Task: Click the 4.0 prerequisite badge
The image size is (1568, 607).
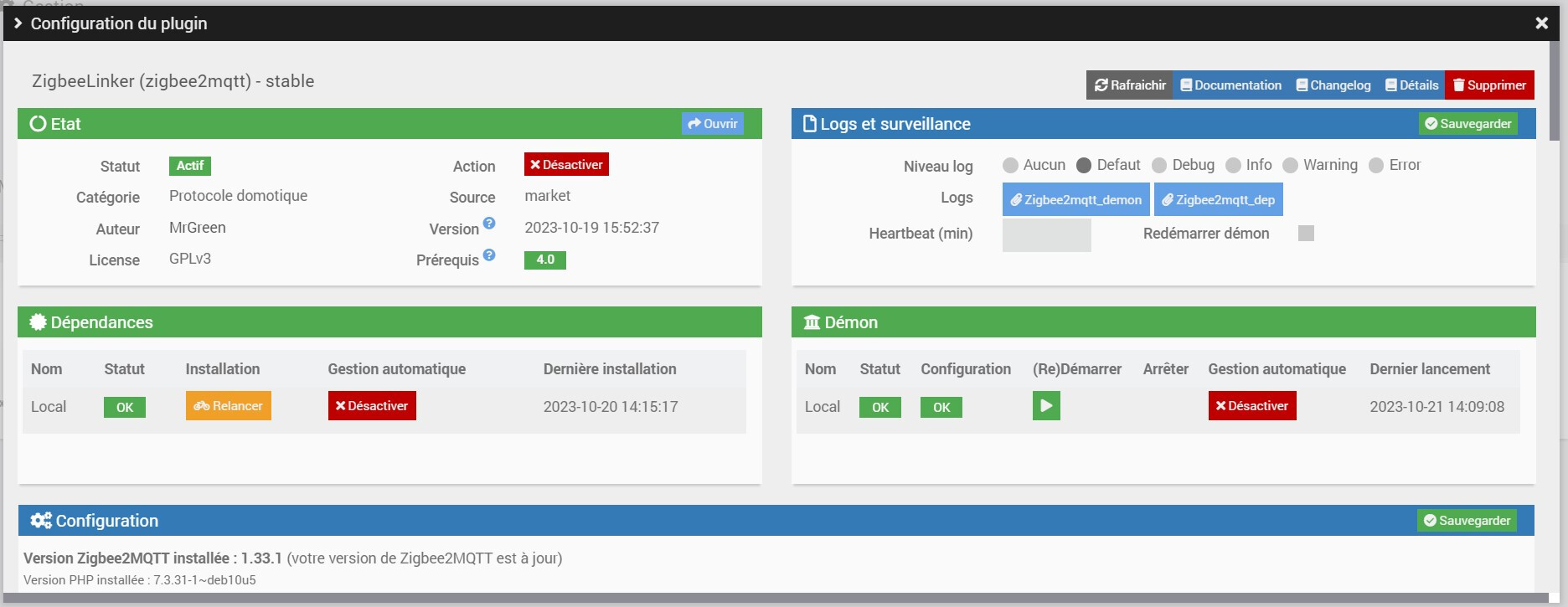Action: (x=545, y=260)
